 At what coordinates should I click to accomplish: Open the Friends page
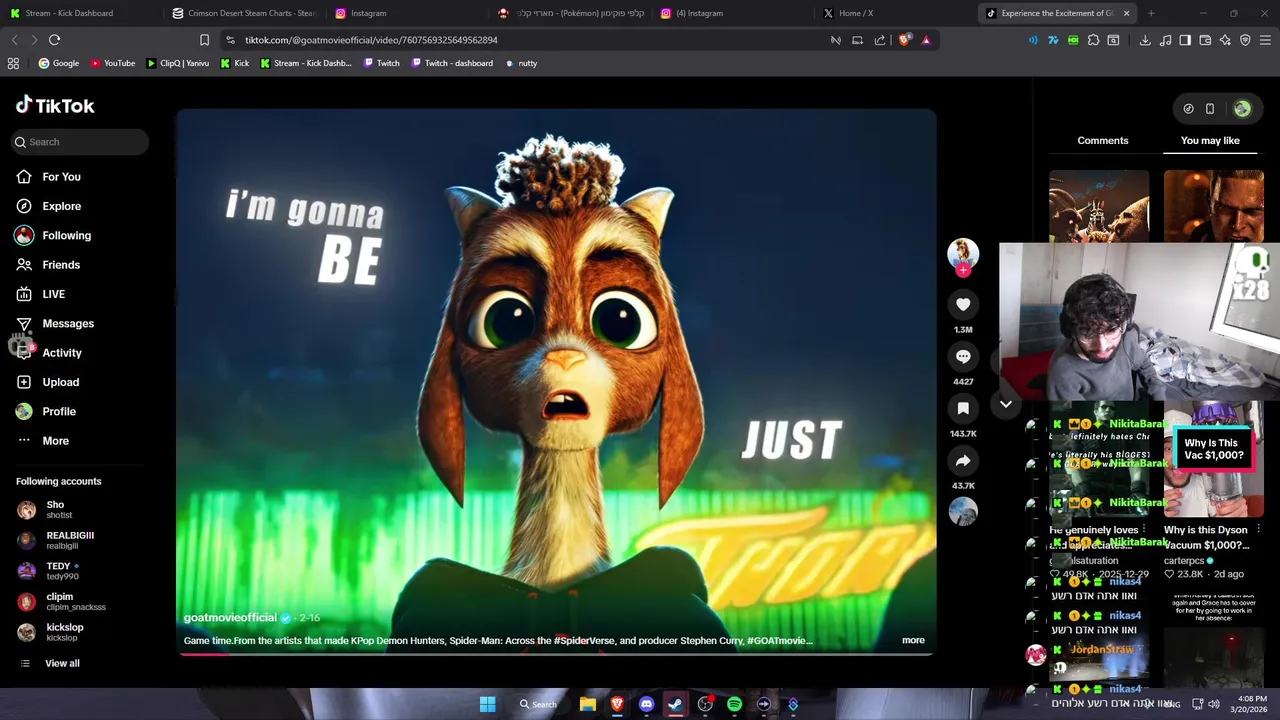(x=60, y=265)
